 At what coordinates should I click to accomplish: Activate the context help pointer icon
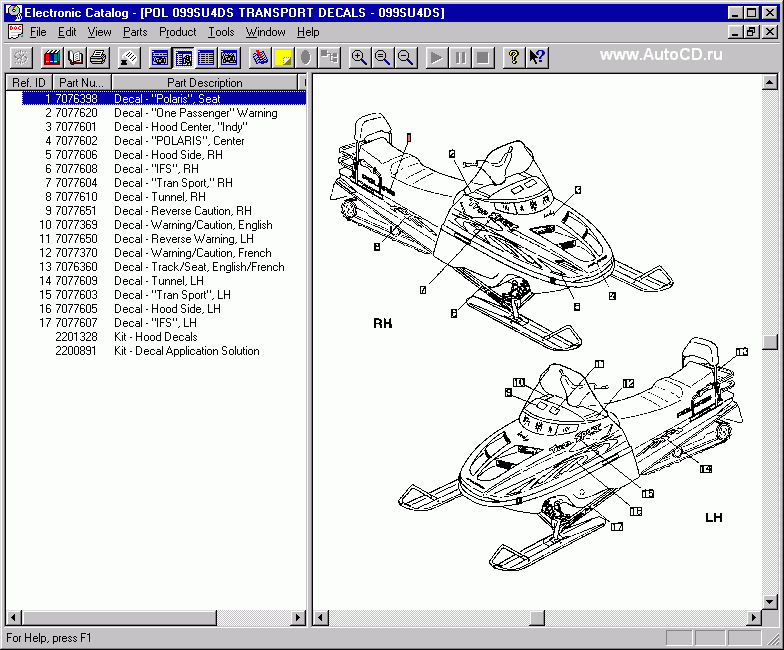click(537, 58)
